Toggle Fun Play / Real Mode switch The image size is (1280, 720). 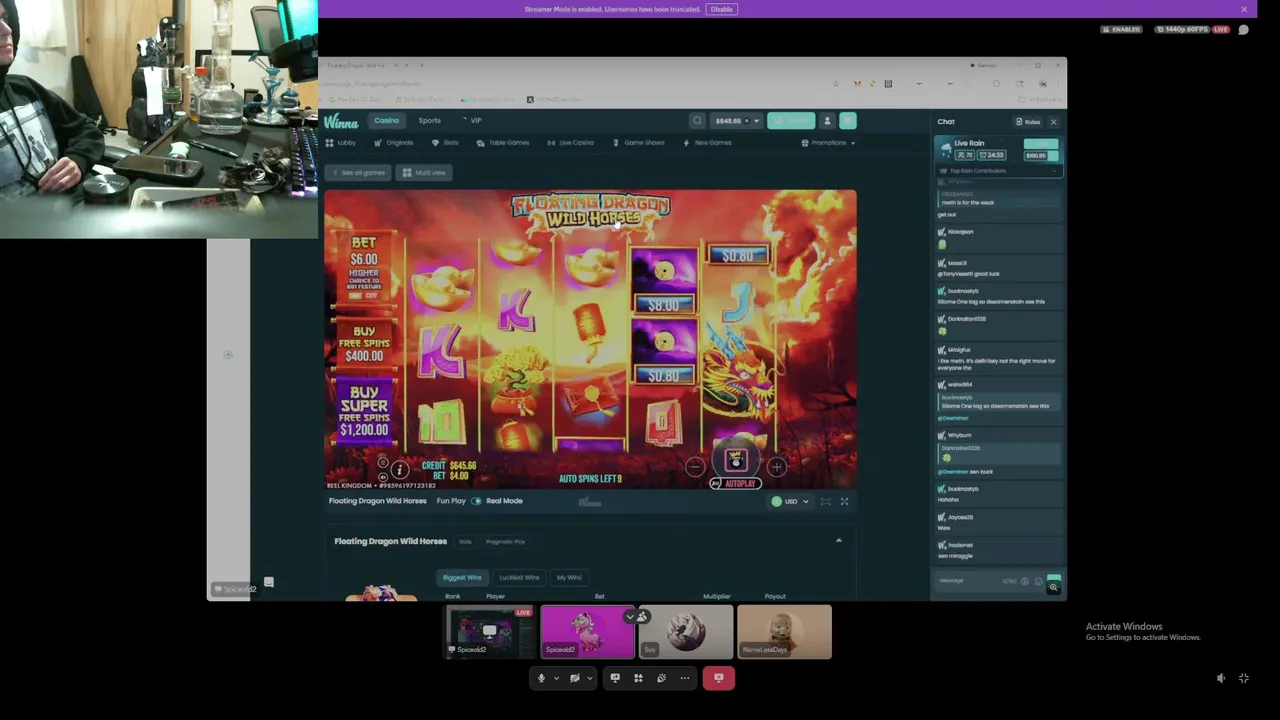[x=476, y=501]
